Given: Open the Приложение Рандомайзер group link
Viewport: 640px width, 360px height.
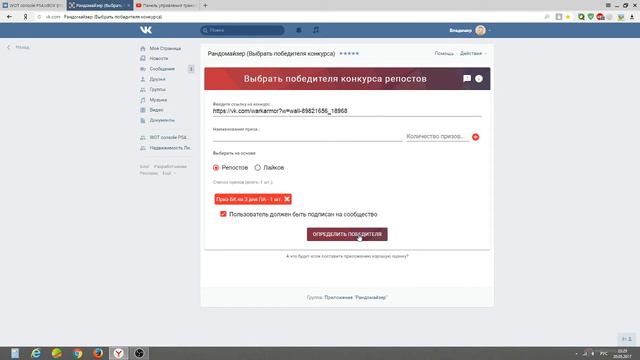Looking at the screenshot, I should [x=356, y=298].
